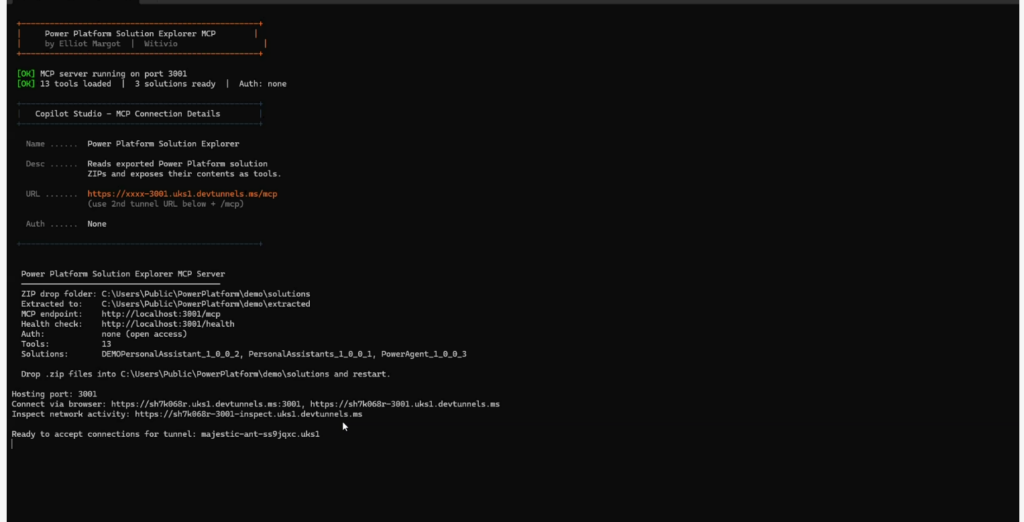The image size is (1024, 522).
Task: Click the first green [OK] status marker
Action: [26, 74]
